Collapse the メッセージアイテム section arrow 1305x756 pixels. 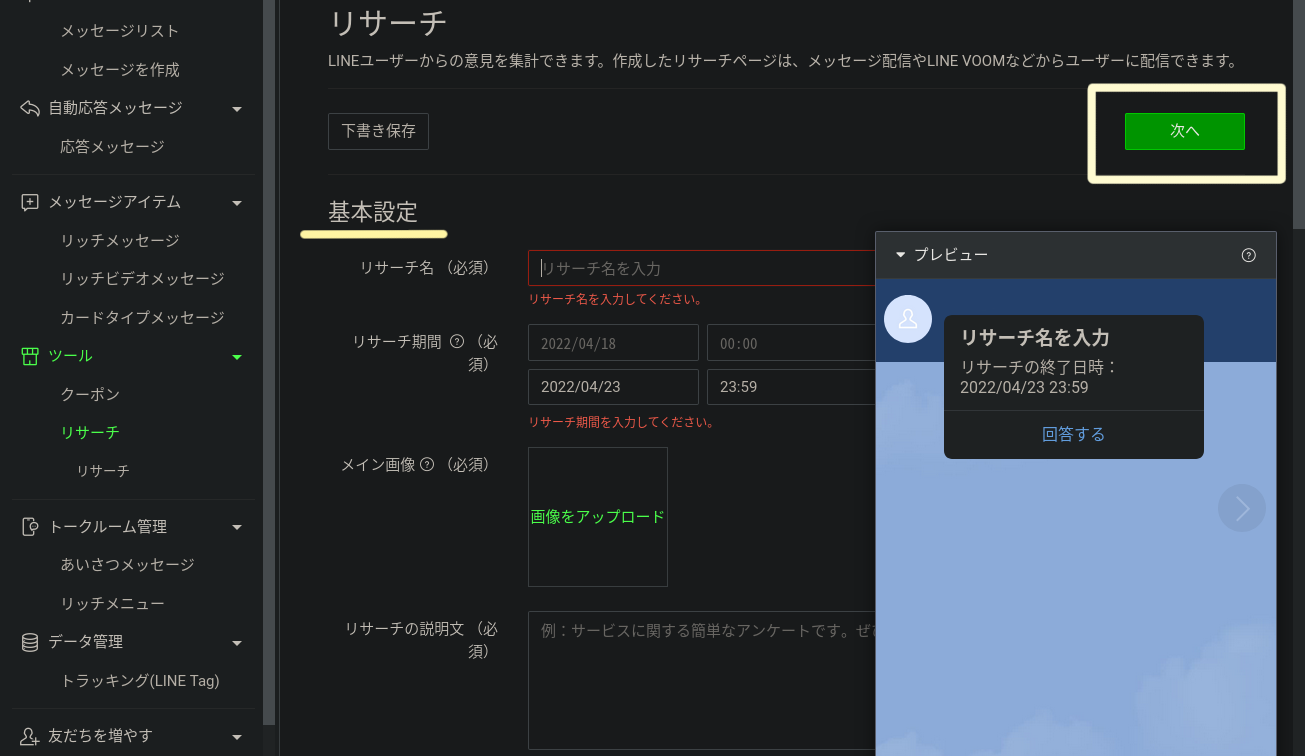237,203
